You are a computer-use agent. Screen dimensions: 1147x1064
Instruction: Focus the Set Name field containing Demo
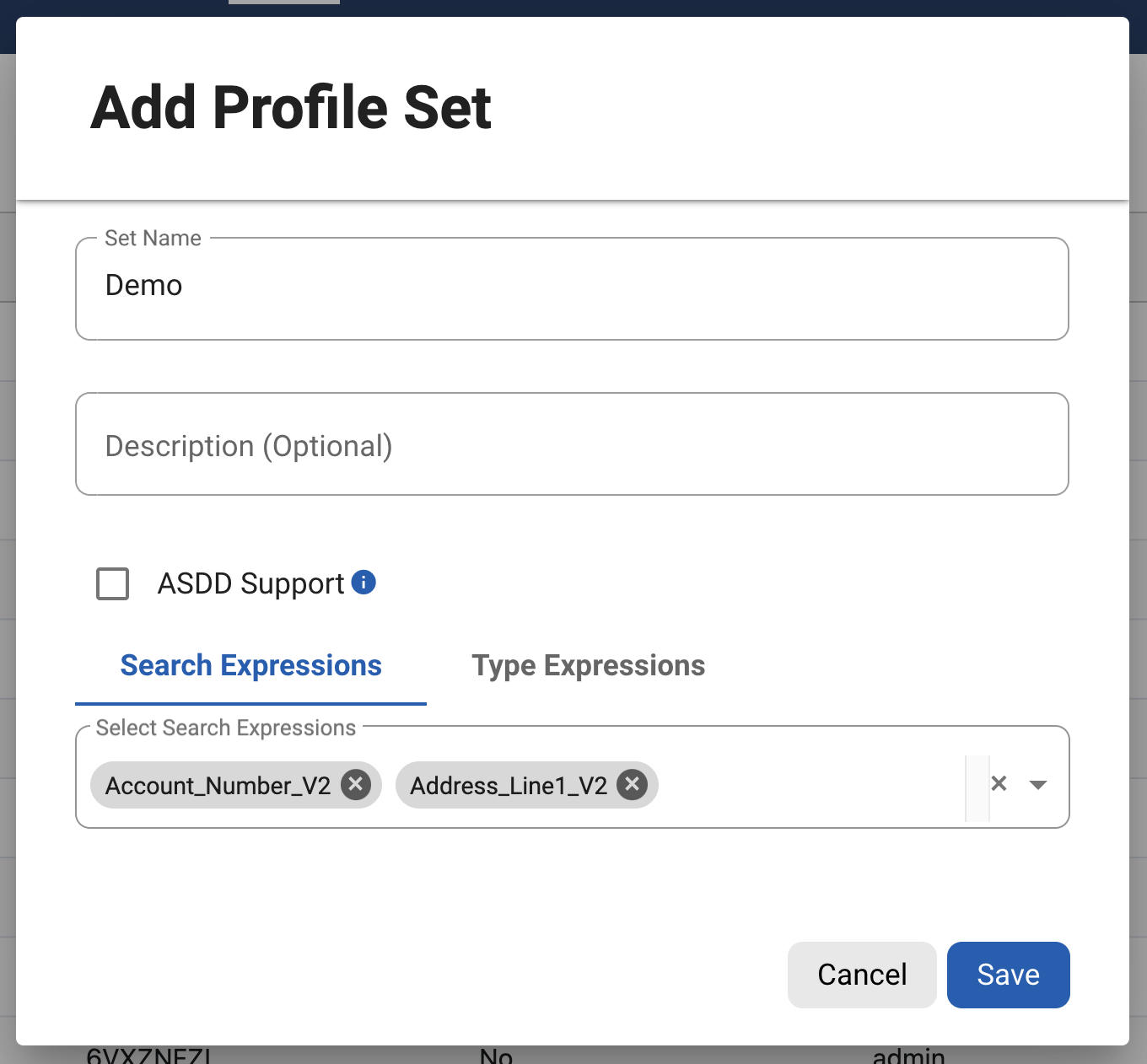[x=572, y=287]
